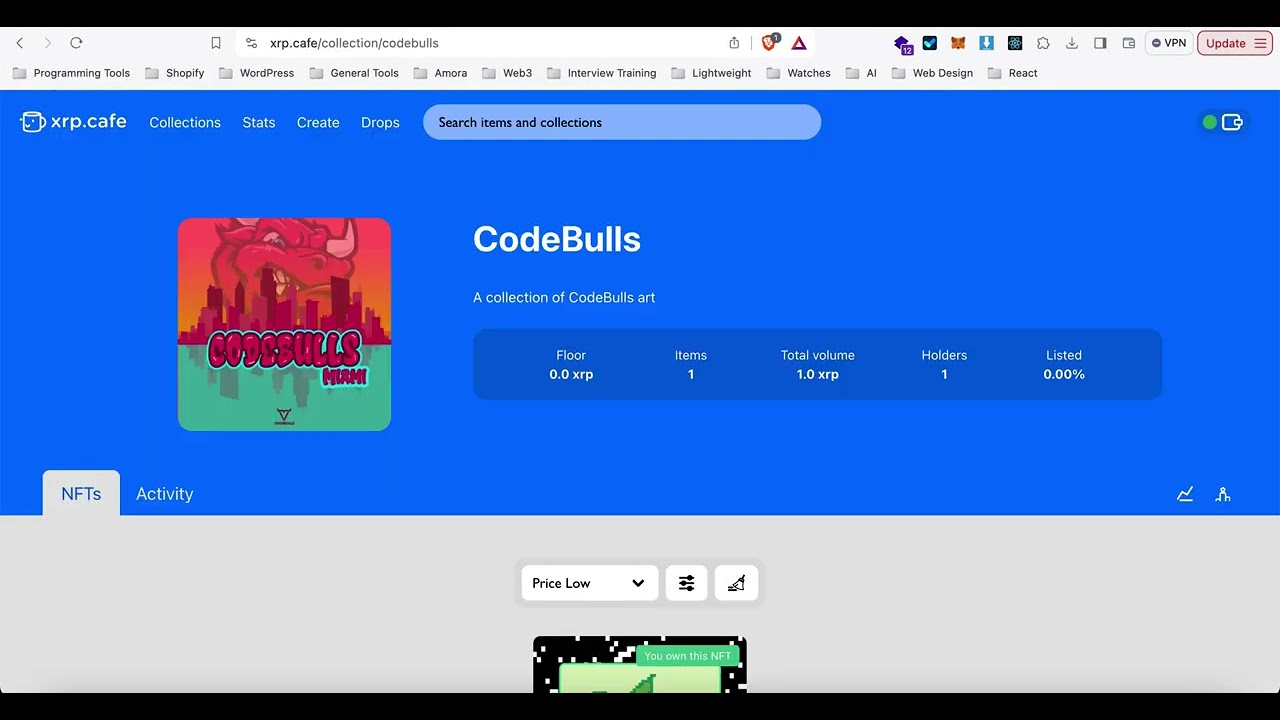Open the price chart icon
The image size is (1280, 720).
tap(1185, 494)
